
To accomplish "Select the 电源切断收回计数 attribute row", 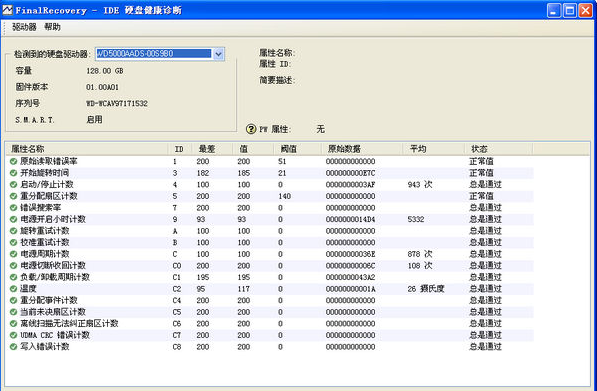I will pos(270,266).
